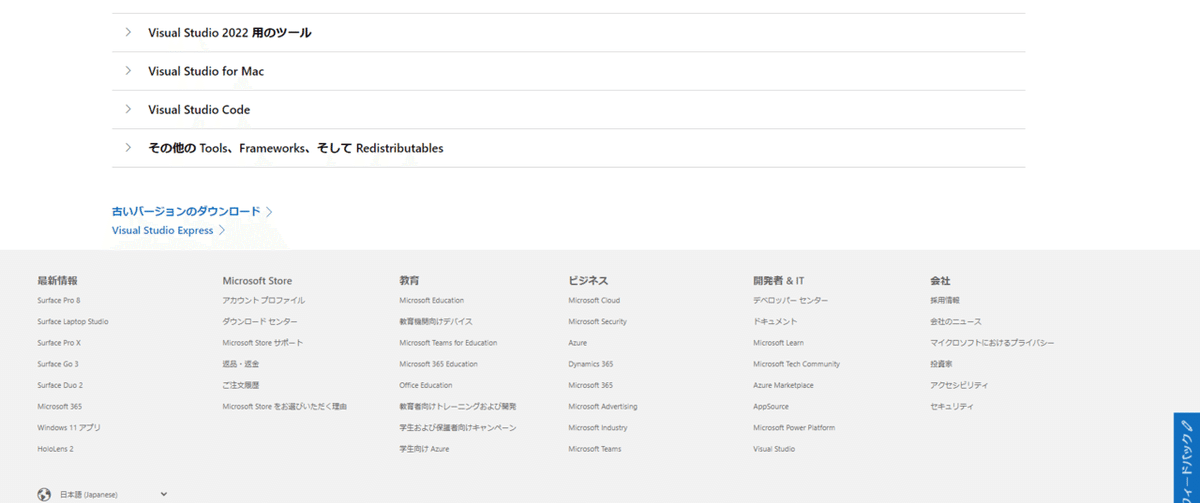Open the Visual Studio Express link

pos(168,230)
